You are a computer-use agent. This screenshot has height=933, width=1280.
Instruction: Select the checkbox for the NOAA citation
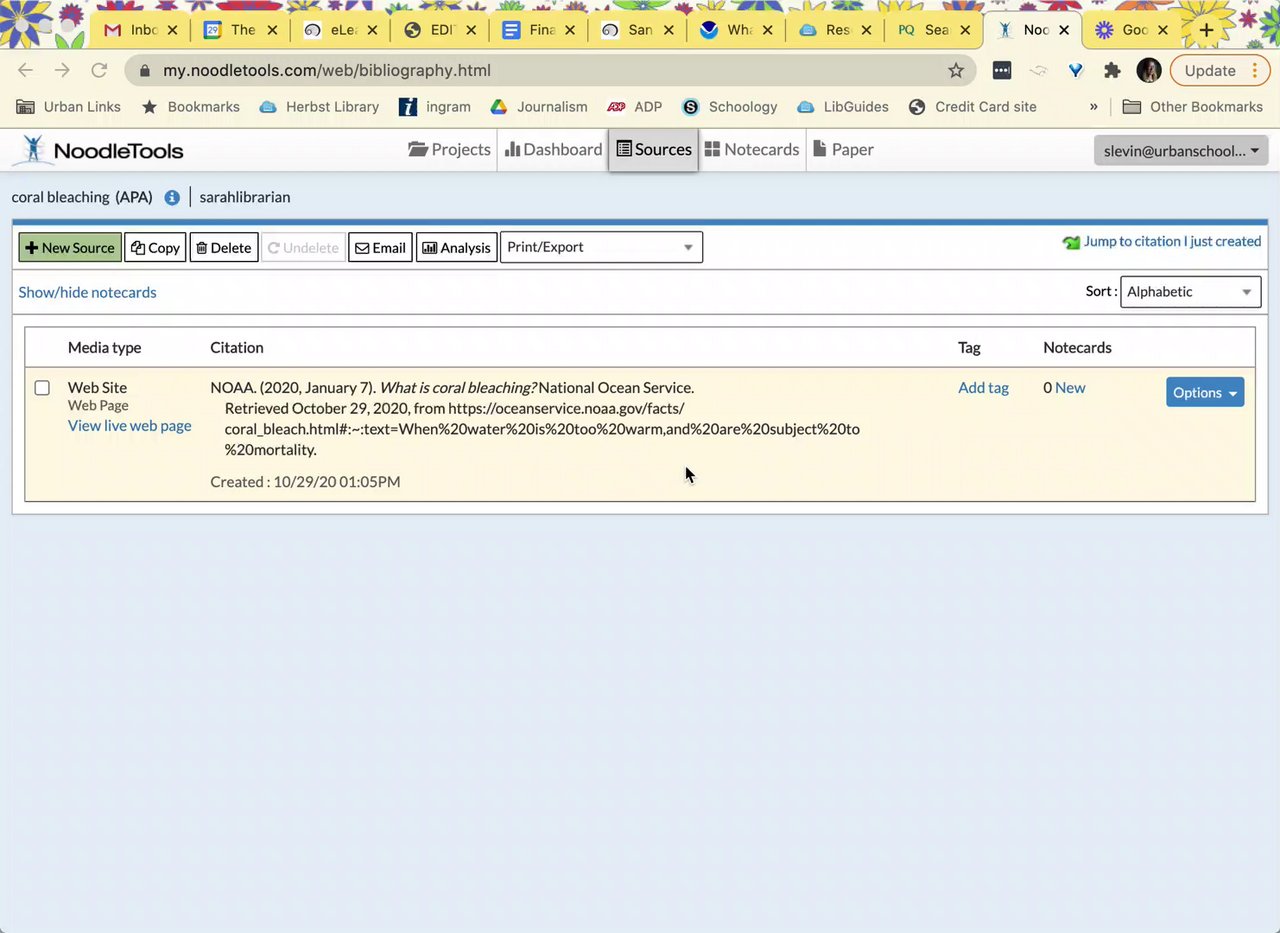click(x=42, y=388)
